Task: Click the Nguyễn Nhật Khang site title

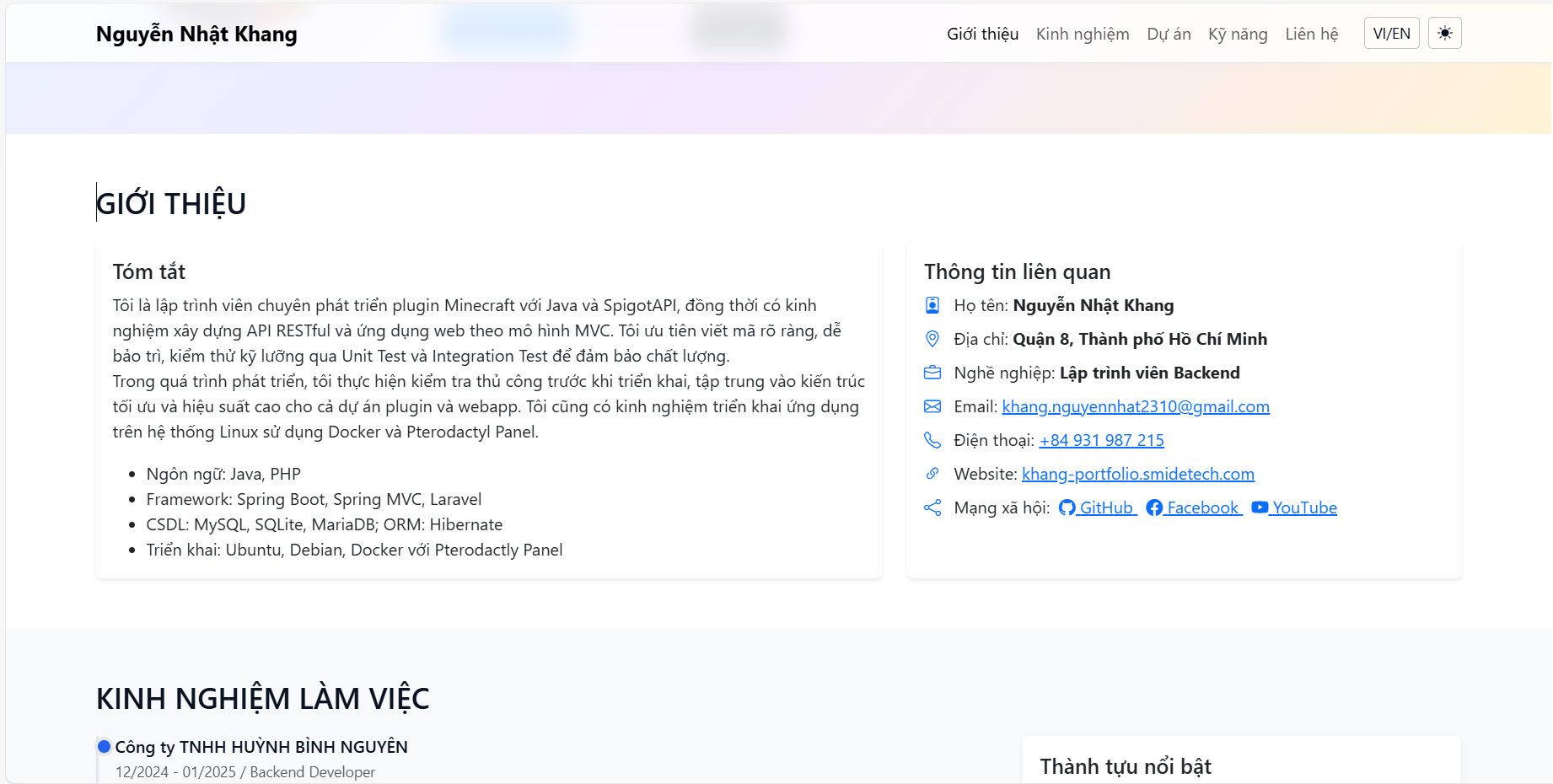Action: click(196, 34)
